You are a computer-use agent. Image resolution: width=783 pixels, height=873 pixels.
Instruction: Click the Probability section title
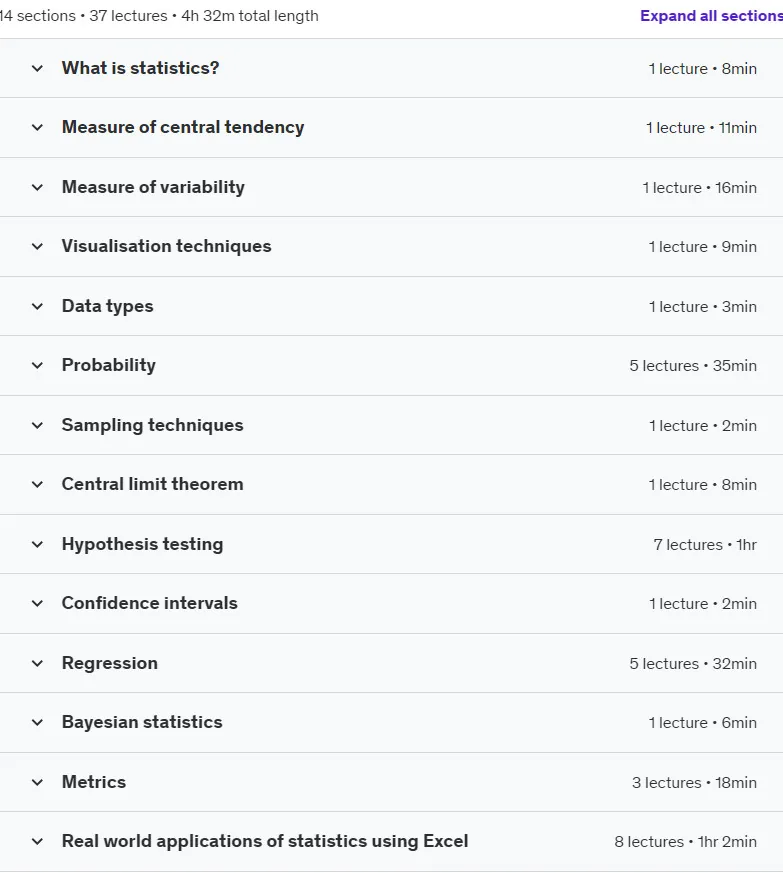pos(109,365)
